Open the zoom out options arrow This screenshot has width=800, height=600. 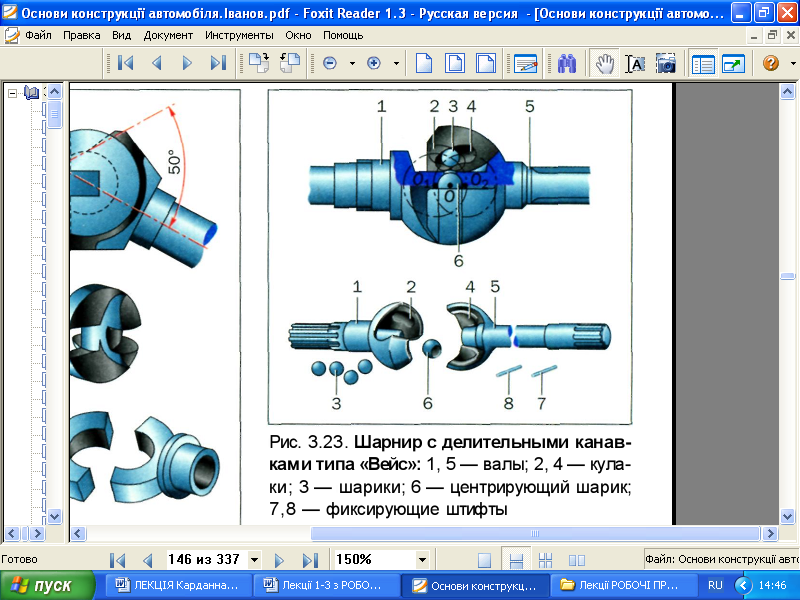pyautogui.click(x=352, y=64)
